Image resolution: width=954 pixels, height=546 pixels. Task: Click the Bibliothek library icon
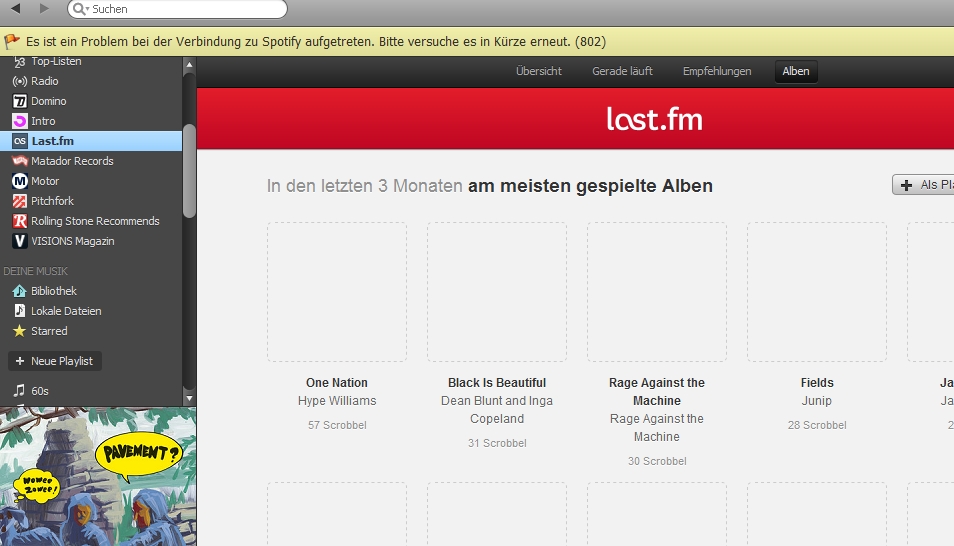coord(19,291)
